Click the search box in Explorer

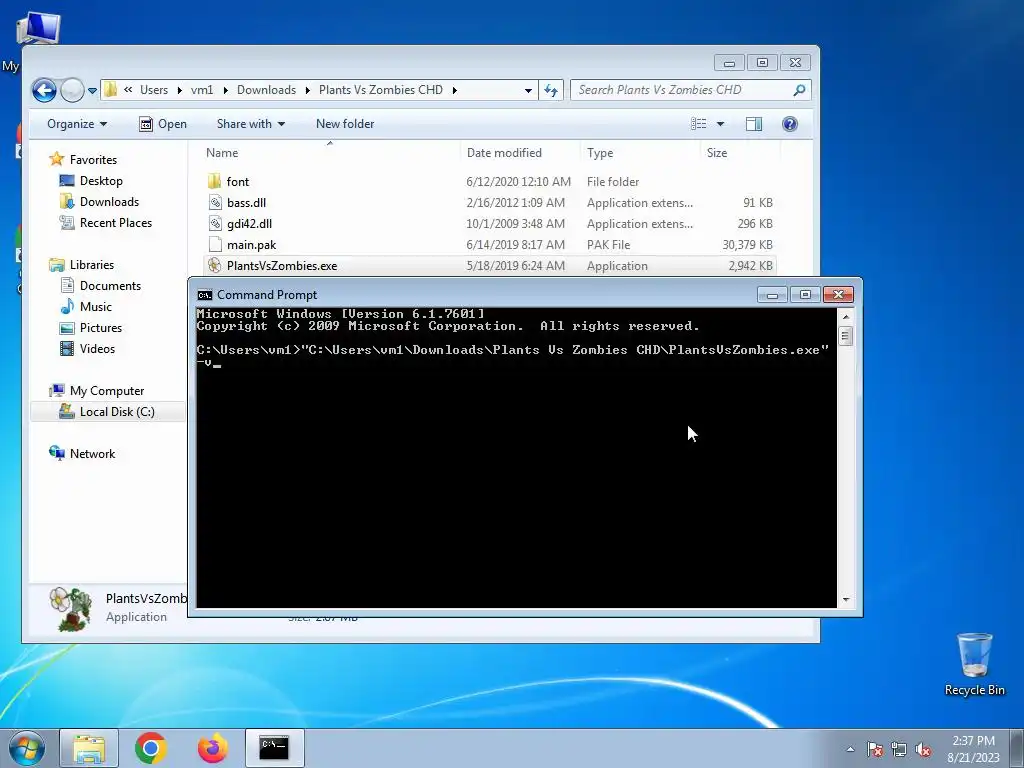pyautogui.click(x=691, y=90)
